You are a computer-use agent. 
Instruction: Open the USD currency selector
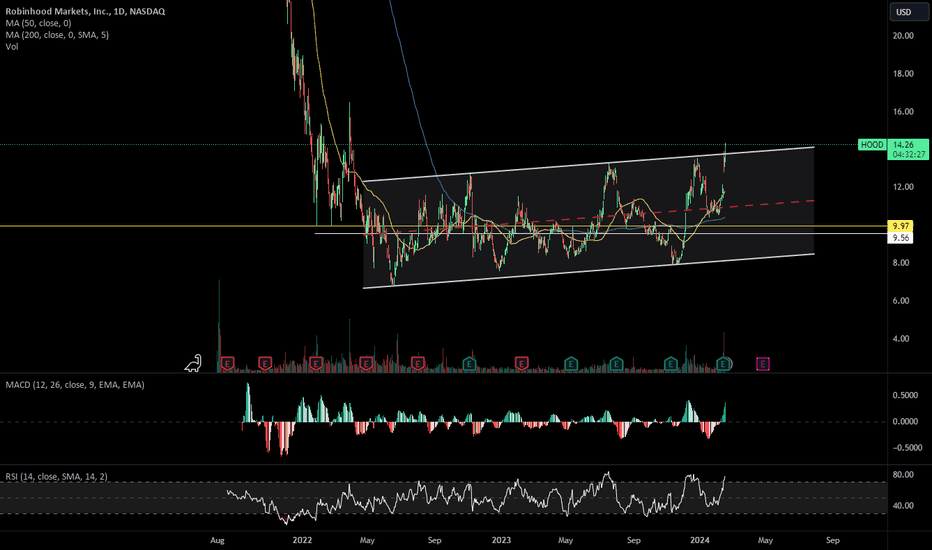[908, 12]
